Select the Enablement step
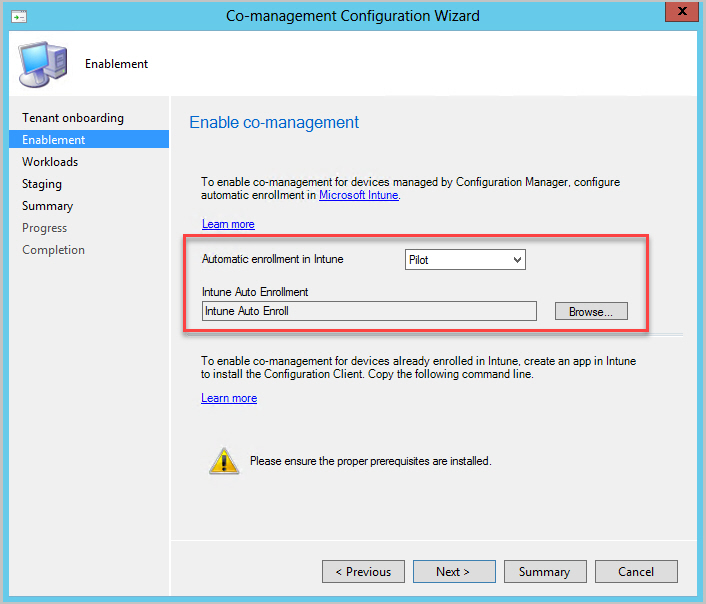This screenshot has height=604, width=706. [89, 140]
